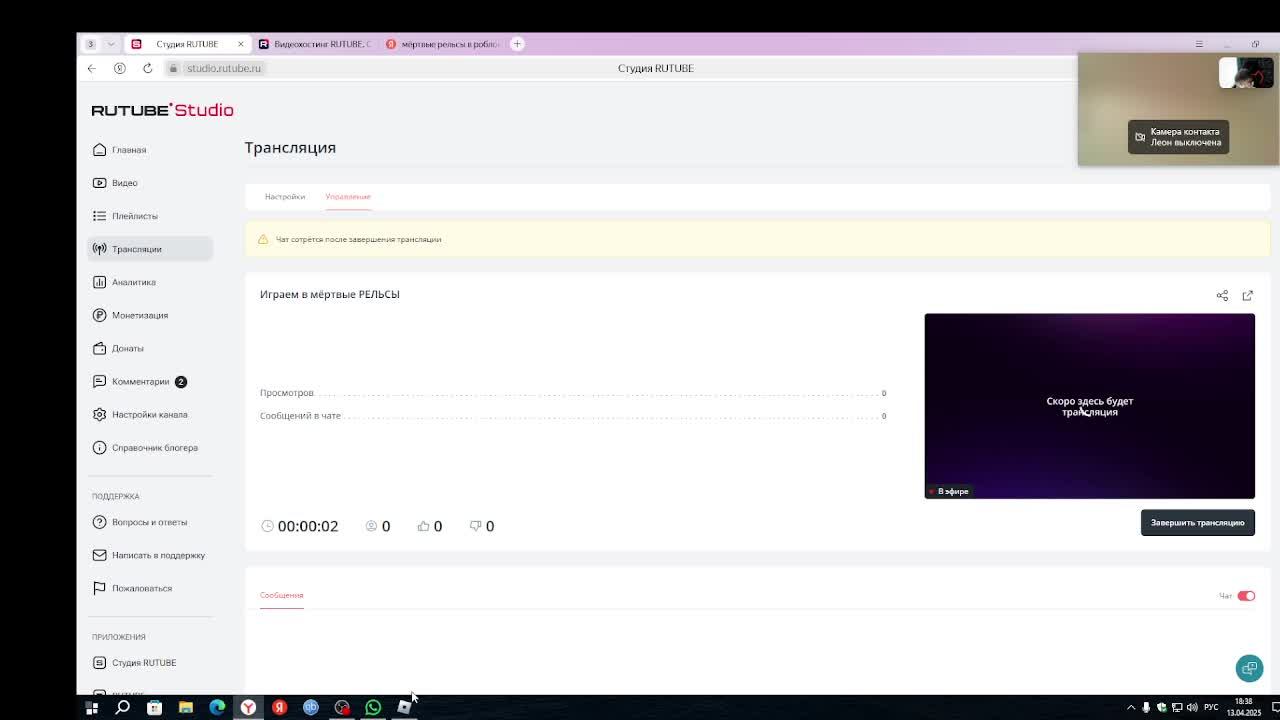Screen dimensions: 1280x720
Task: Open the Видео section icon
Action: pos(99,183)
